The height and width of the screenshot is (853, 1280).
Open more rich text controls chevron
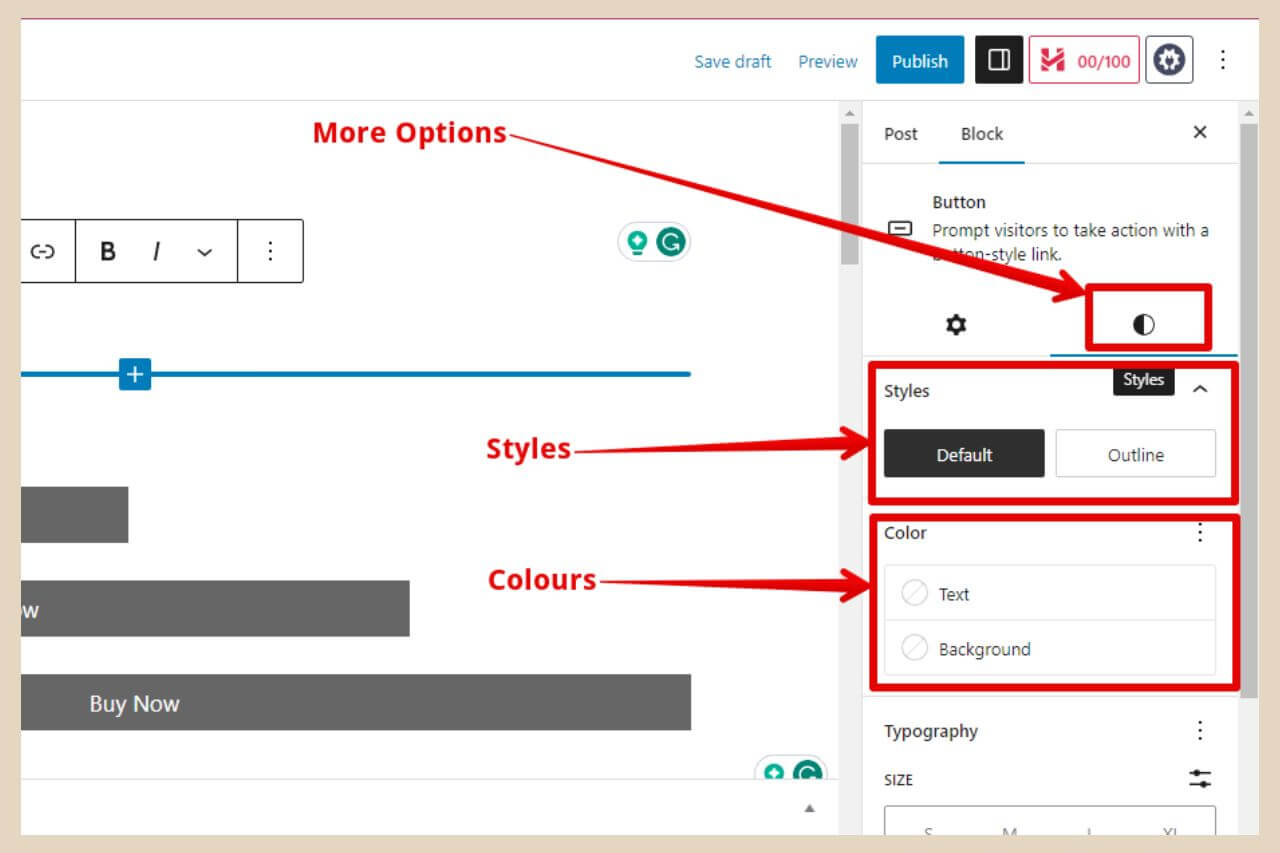[x=205, y=252]
